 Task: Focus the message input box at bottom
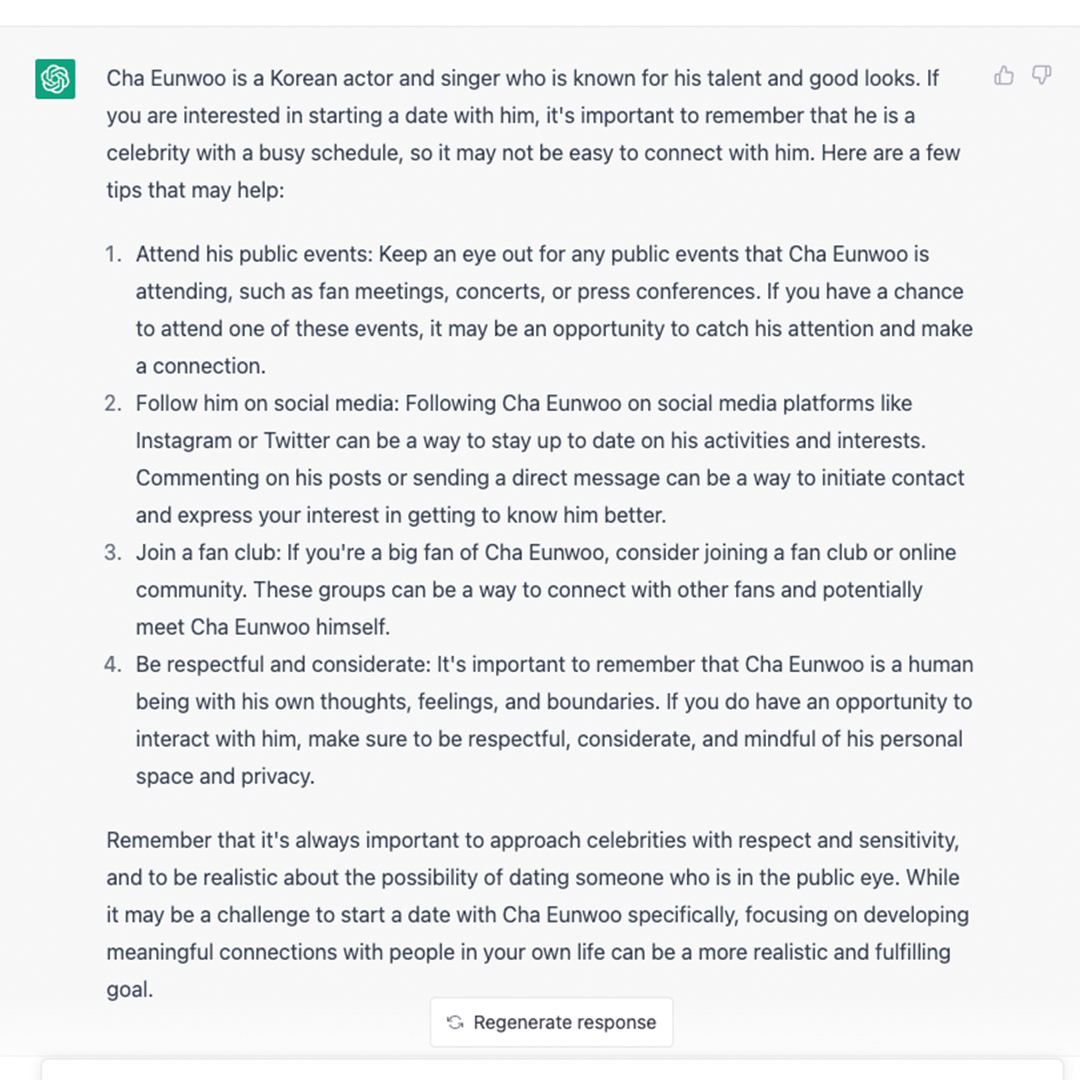coord(552,1070)
